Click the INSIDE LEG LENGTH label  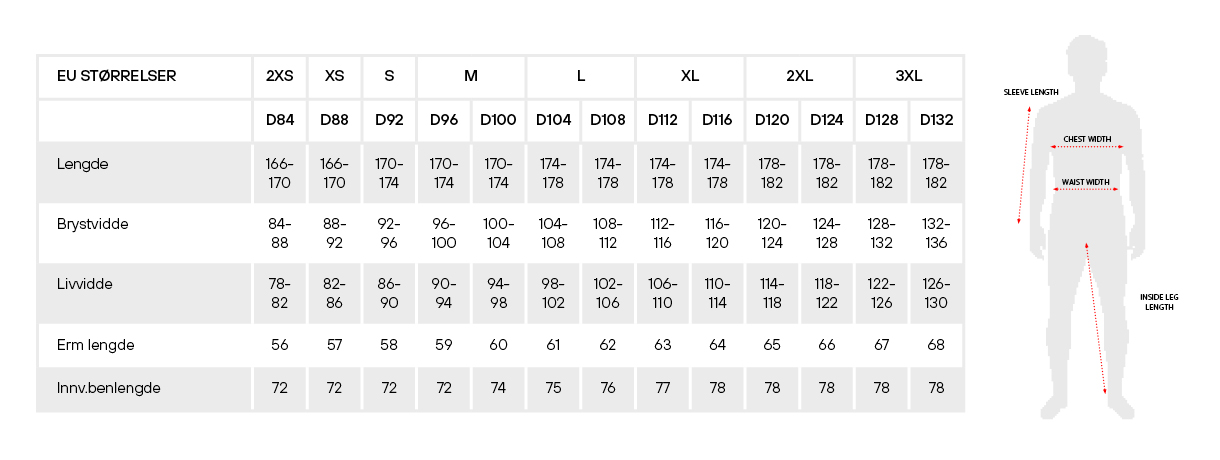click(1159, 302)
